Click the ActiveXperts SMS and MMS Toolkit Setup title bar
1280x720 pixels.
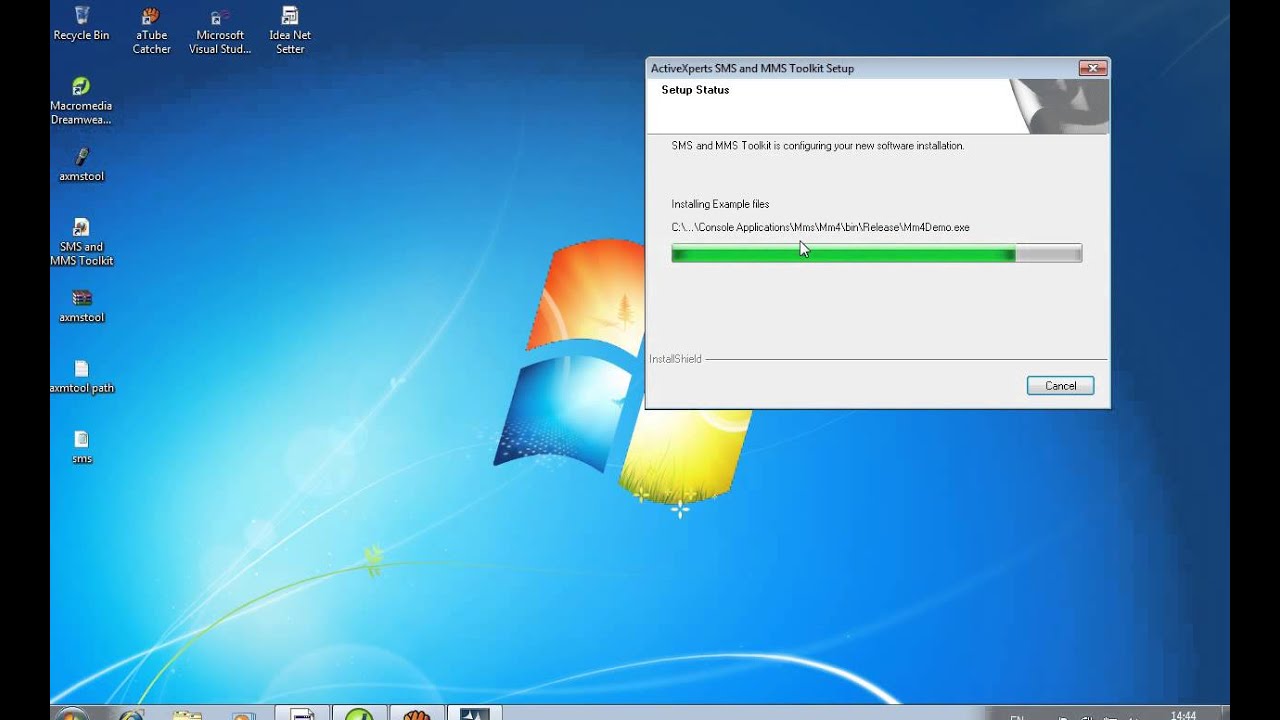click(x=860, y=68)
